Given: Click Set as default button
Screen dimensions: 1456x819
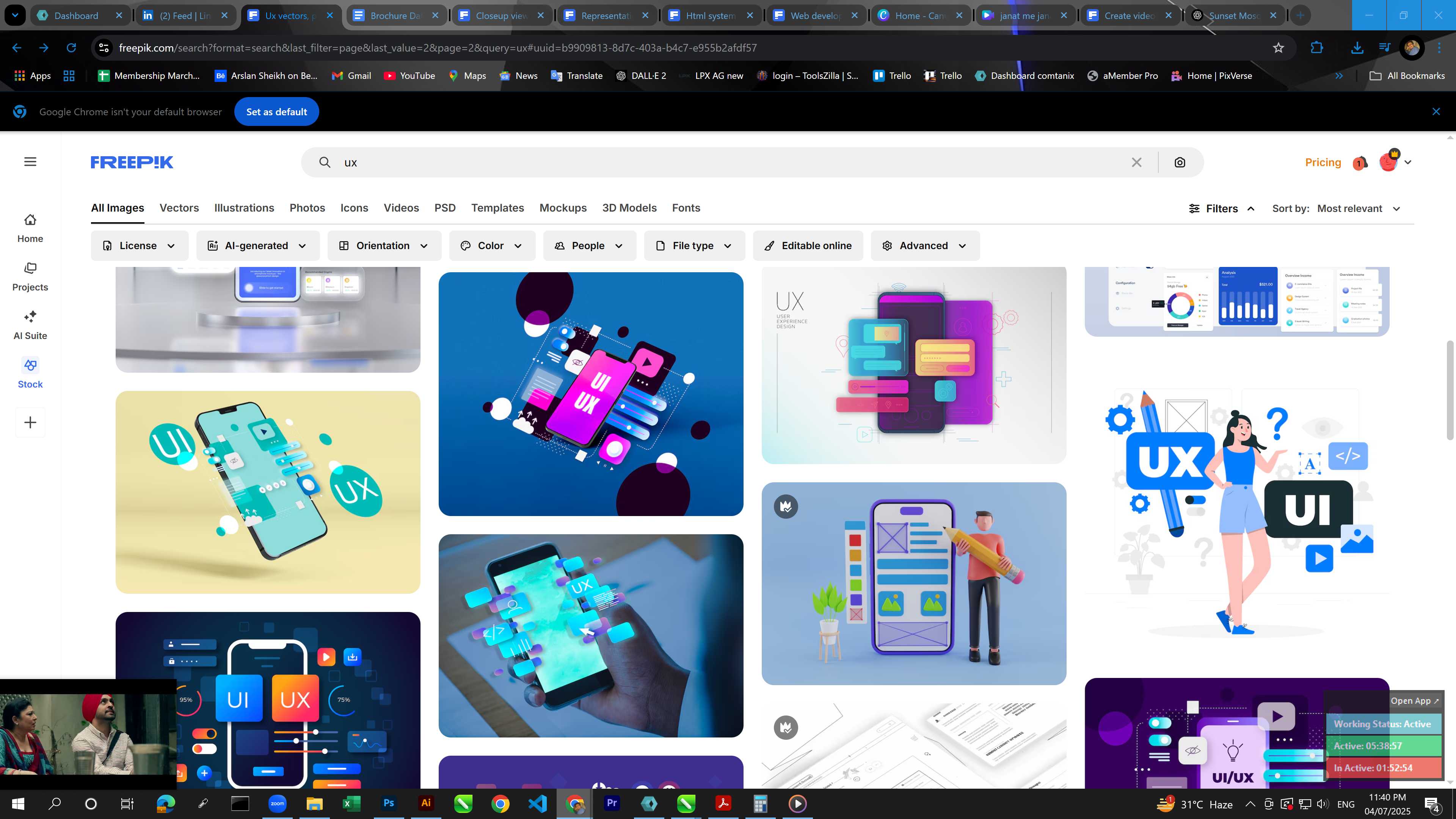Looking at the screenshot, I should (x=276, y=112).
